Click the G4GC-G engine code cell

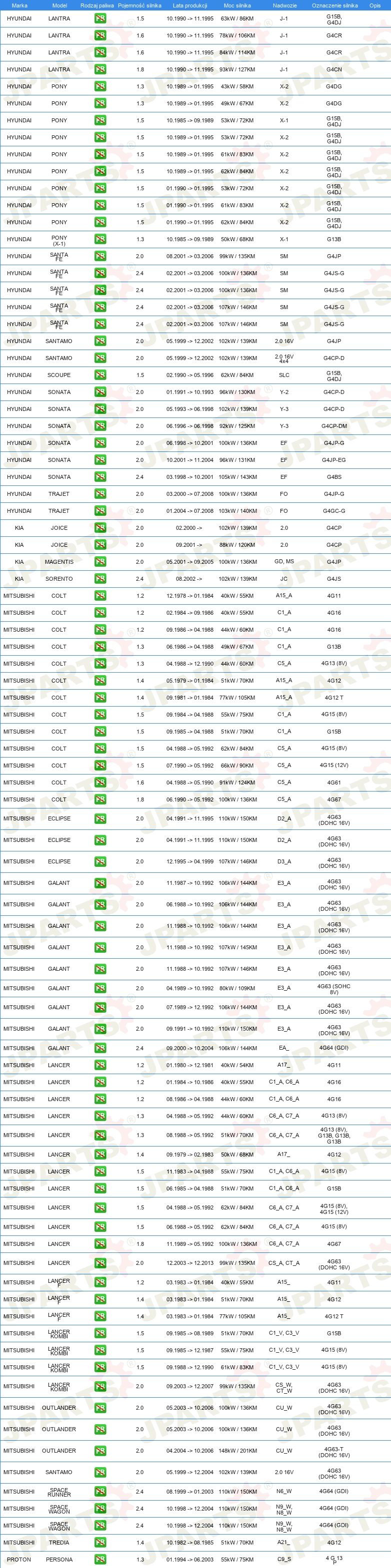click(x=334, y=511)
